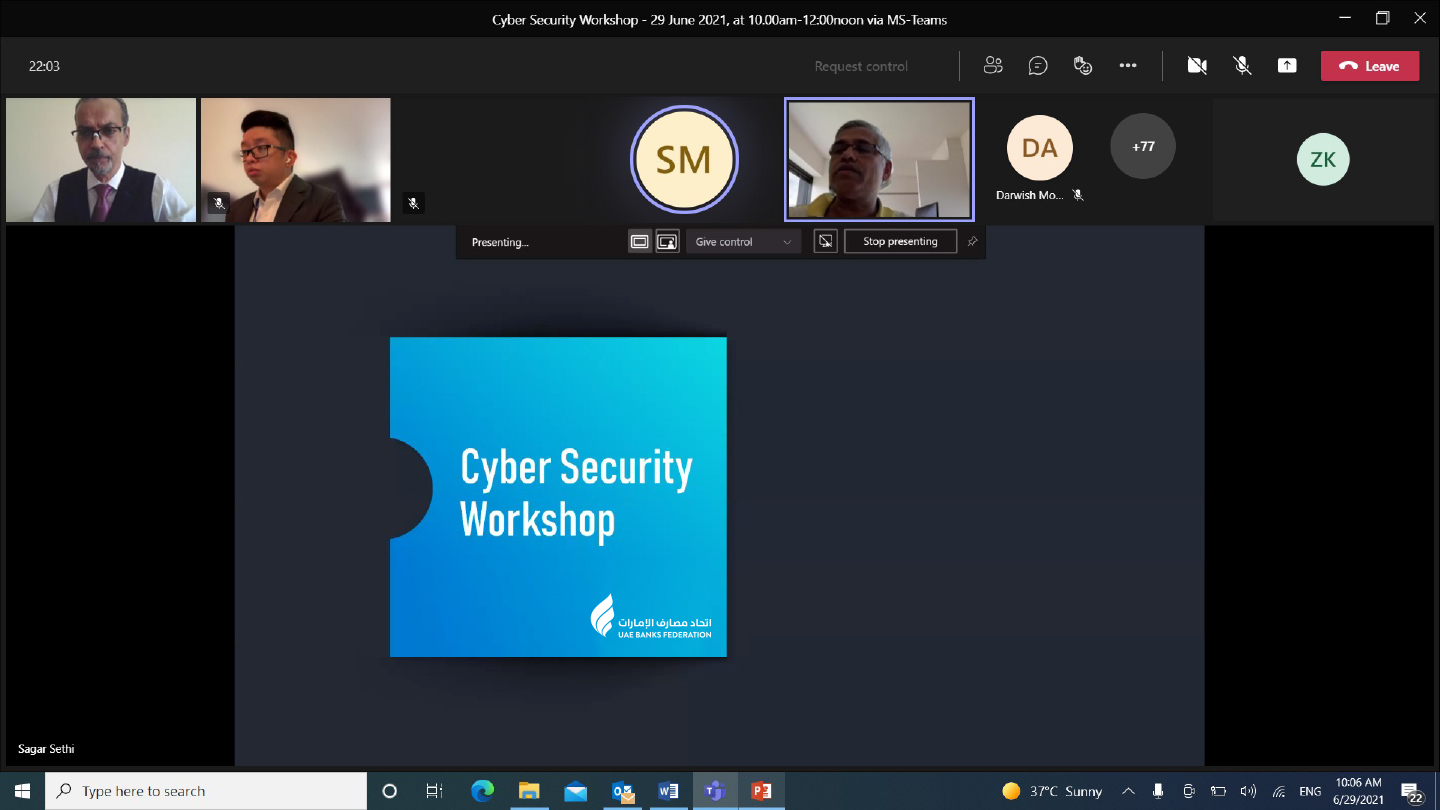Open PowerPoint from the taskbar
This screenshot has height=810, width=1440.
tap(761, 791)
